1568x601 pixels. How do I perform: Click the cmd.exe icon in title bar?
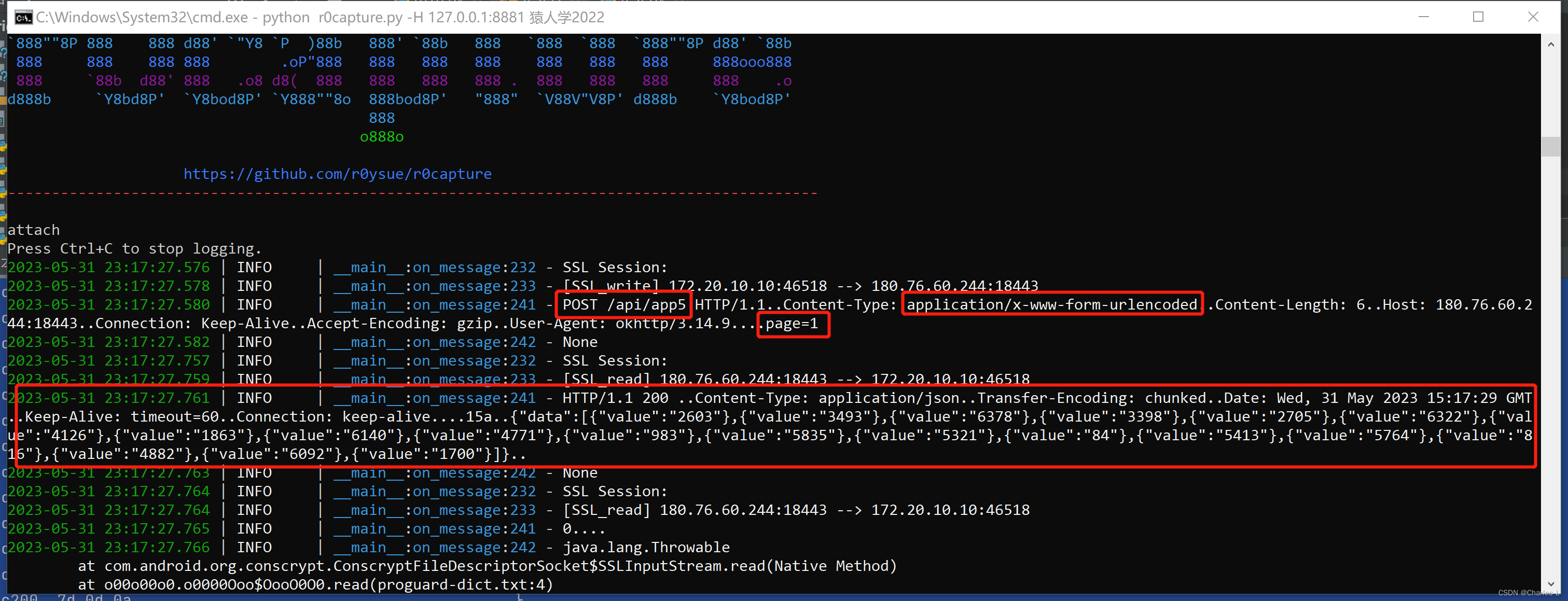click(23, 17)
